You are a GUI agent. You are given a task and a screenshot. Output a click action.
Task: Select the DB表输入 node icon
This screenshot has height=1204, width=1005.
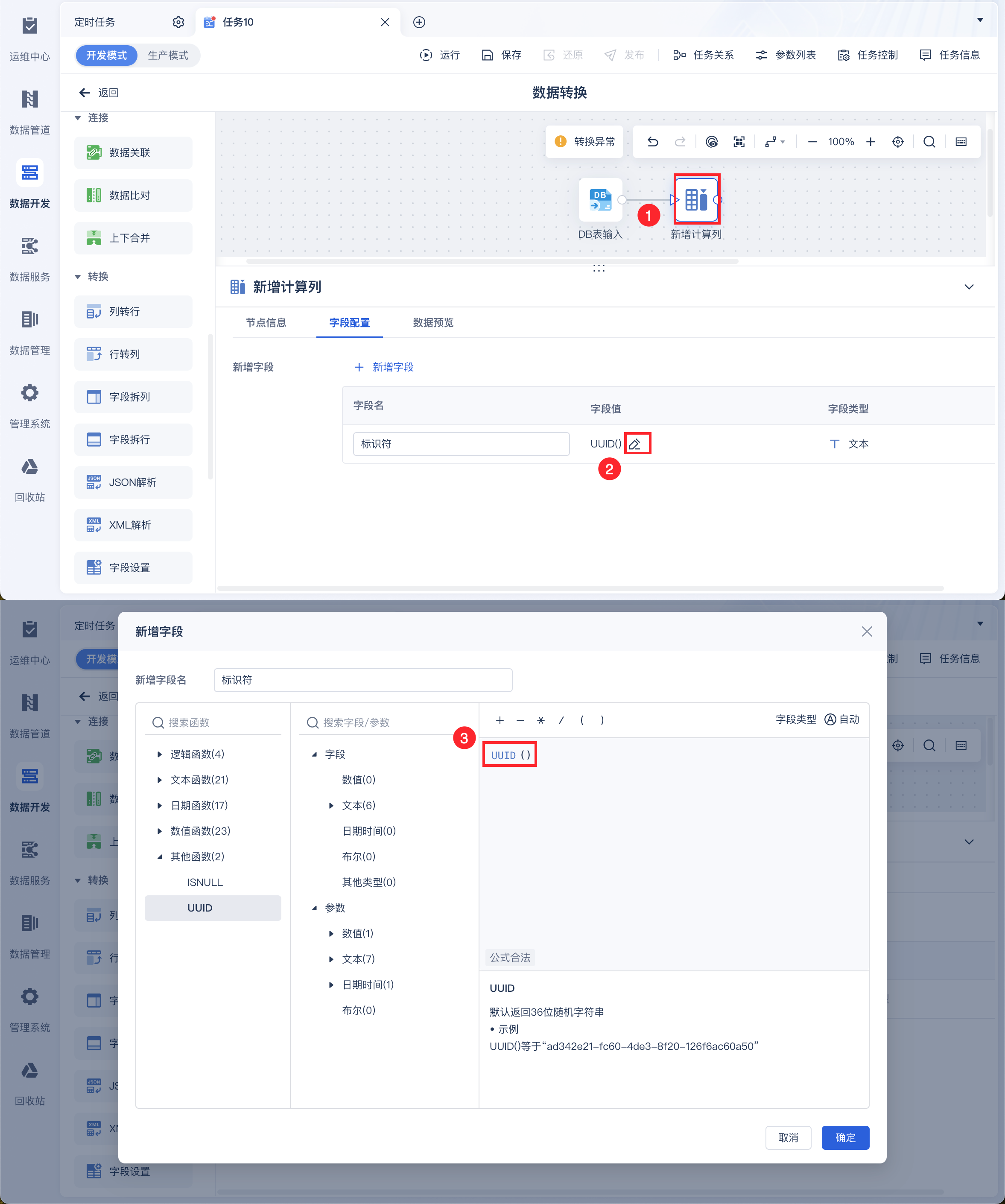click(x=600, y=199)
